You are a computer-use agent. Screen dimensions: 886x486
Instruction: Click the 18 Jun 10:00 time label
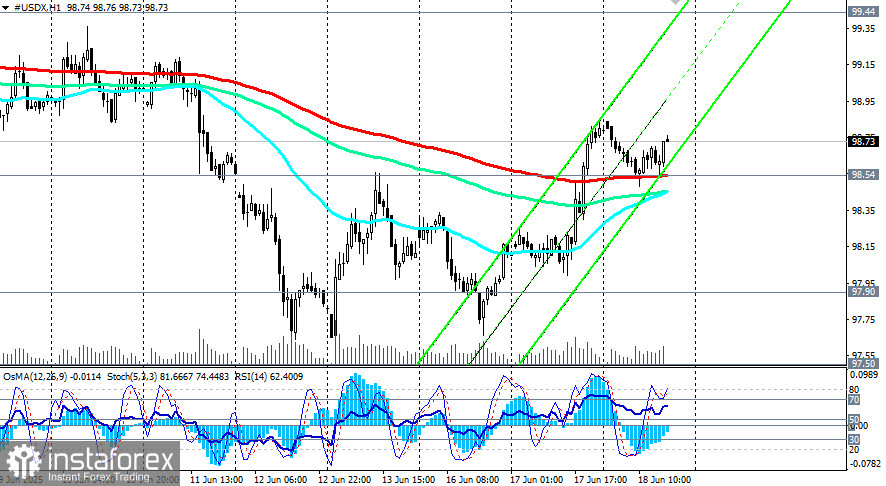pos(664,480)
